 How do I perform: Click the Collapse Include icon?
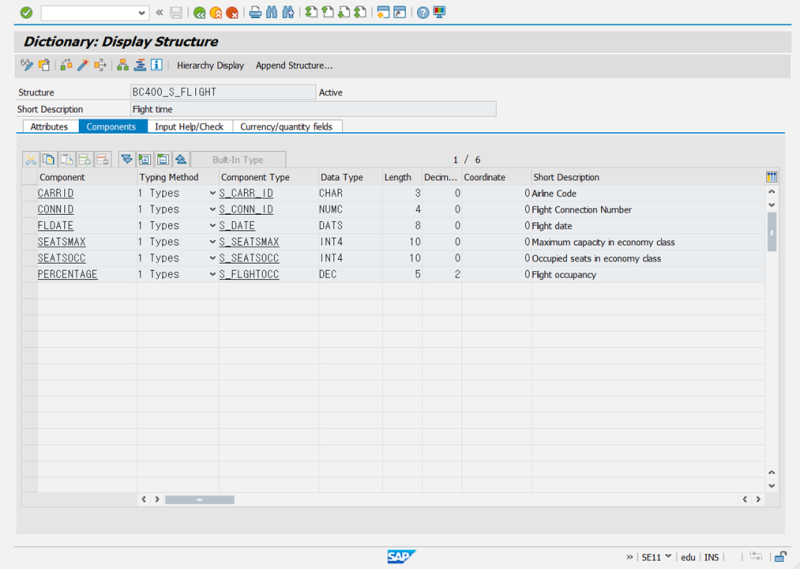coord(163,160)
